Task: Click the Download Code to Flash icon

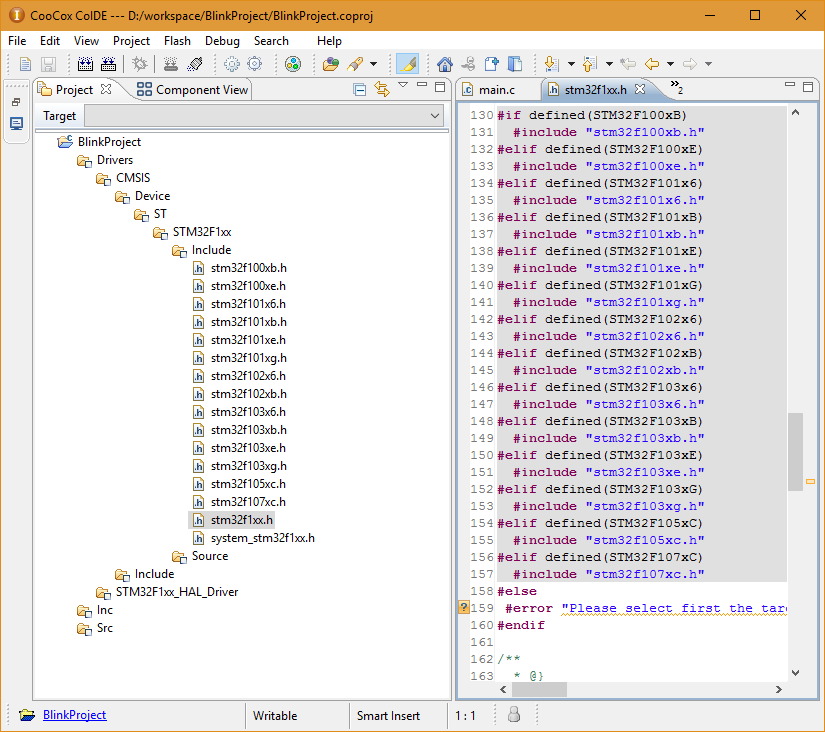Action: [170, 64]
